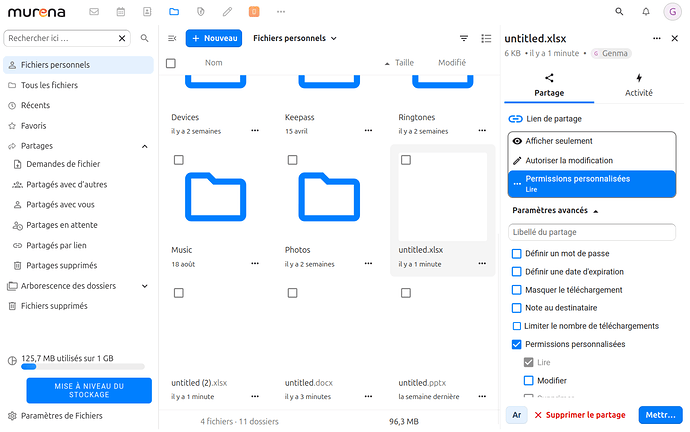Enable Définir un mot de passe
The width and height of the screenshot is (690, 432).
pyautogui.click(x=517, y=254)
